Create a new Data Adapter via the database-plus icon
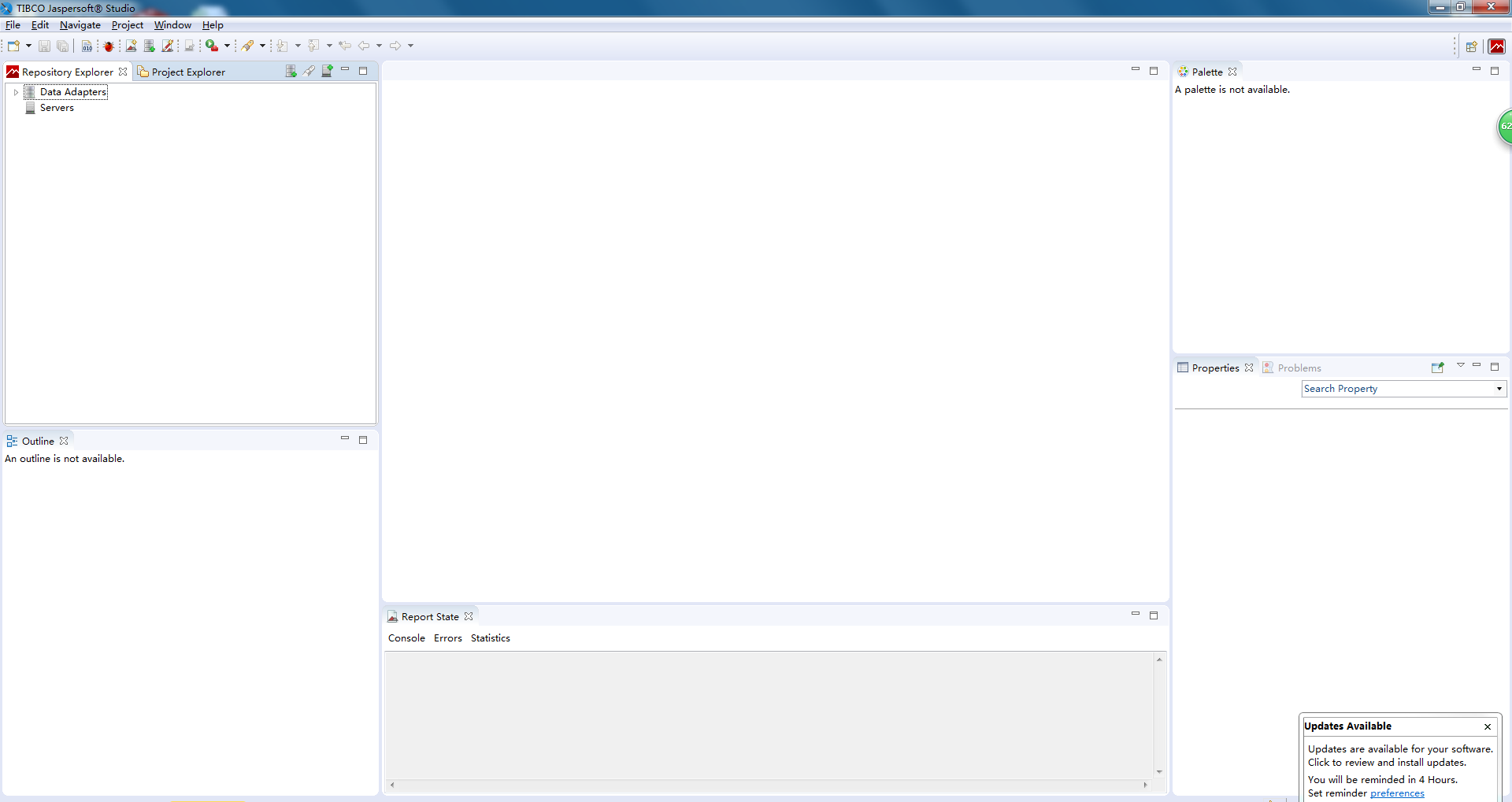Screen dimensions: 1512x802 point(149,45)
